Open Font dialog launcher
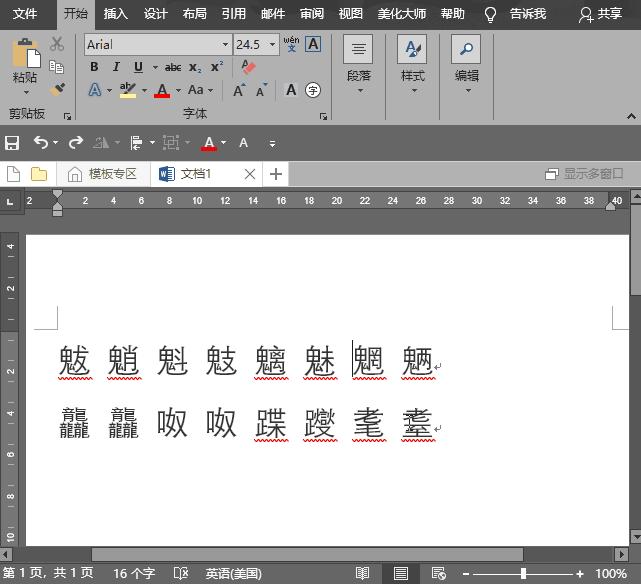This screenshot has height=584, width=641. (323, 116)
